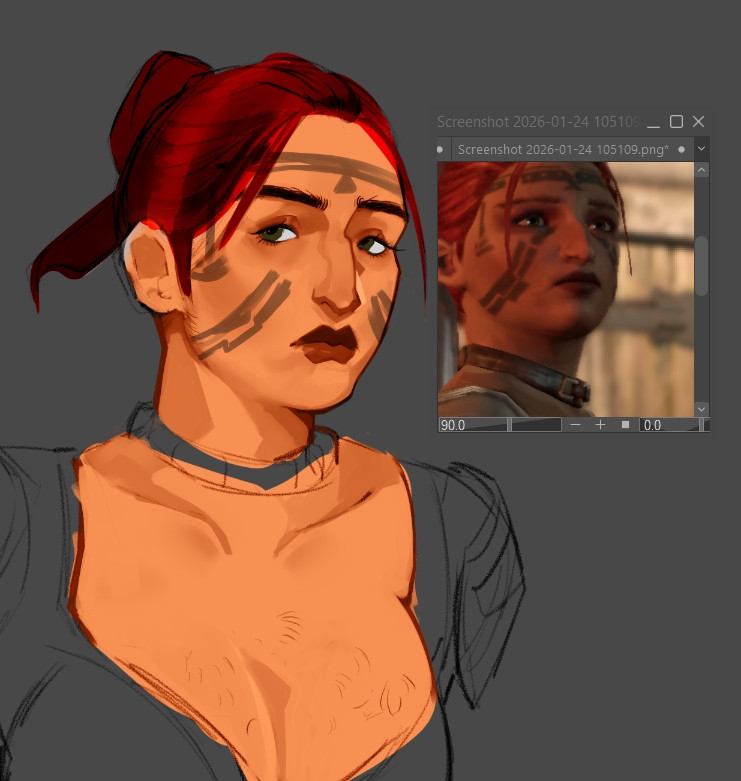Click the square fit-to-view button
This screenshot has height=781, width=741.
(625, 425)
